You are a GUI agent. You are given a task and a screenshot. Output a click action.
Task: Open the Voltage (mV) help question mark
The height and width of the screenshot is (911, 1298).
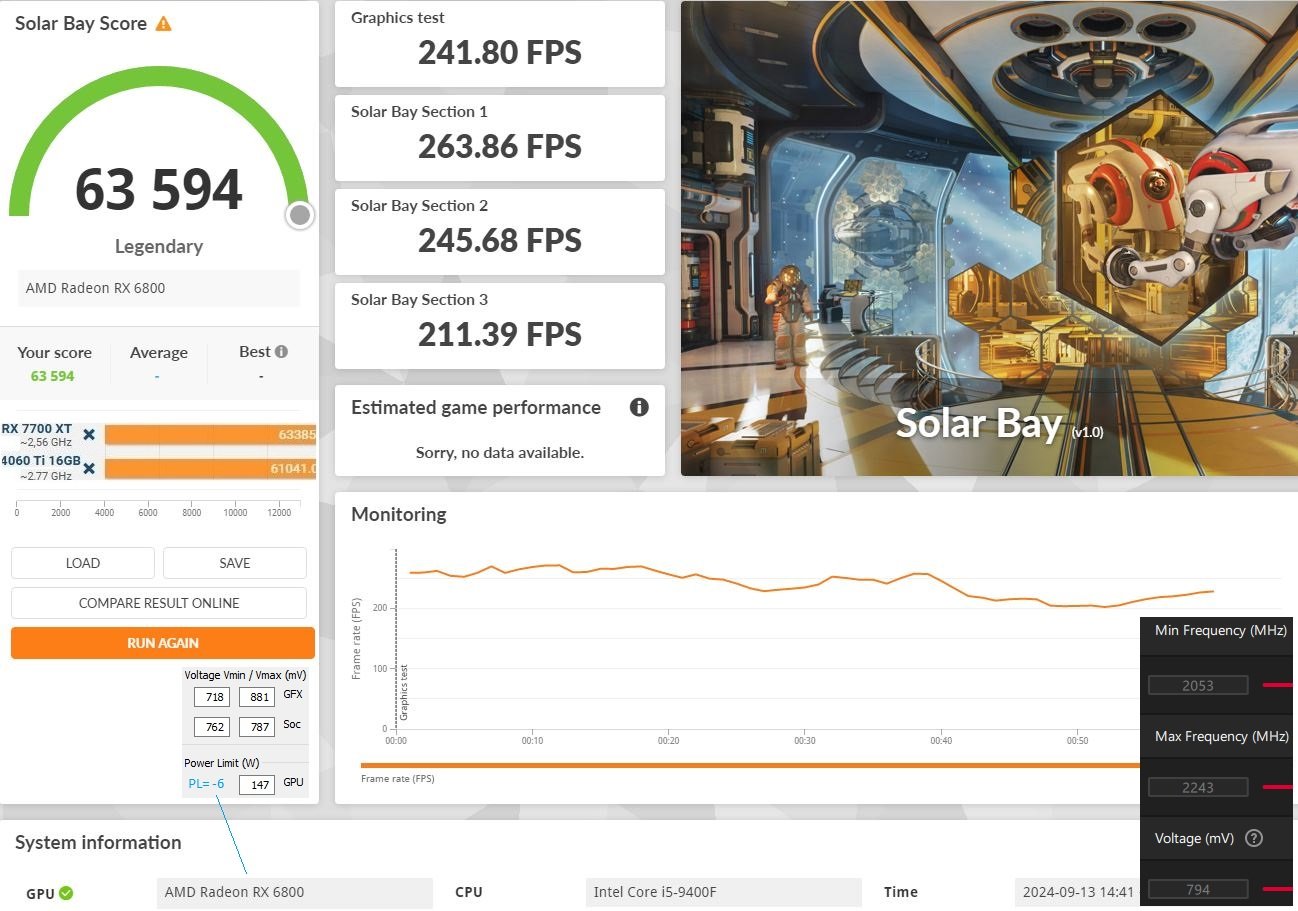(x=1254, y=838)
